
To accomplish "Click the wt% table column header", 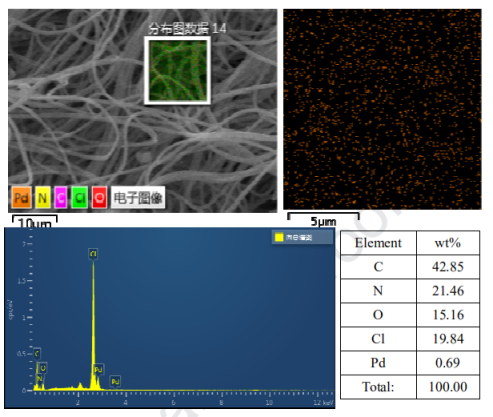I will point(448,243).
